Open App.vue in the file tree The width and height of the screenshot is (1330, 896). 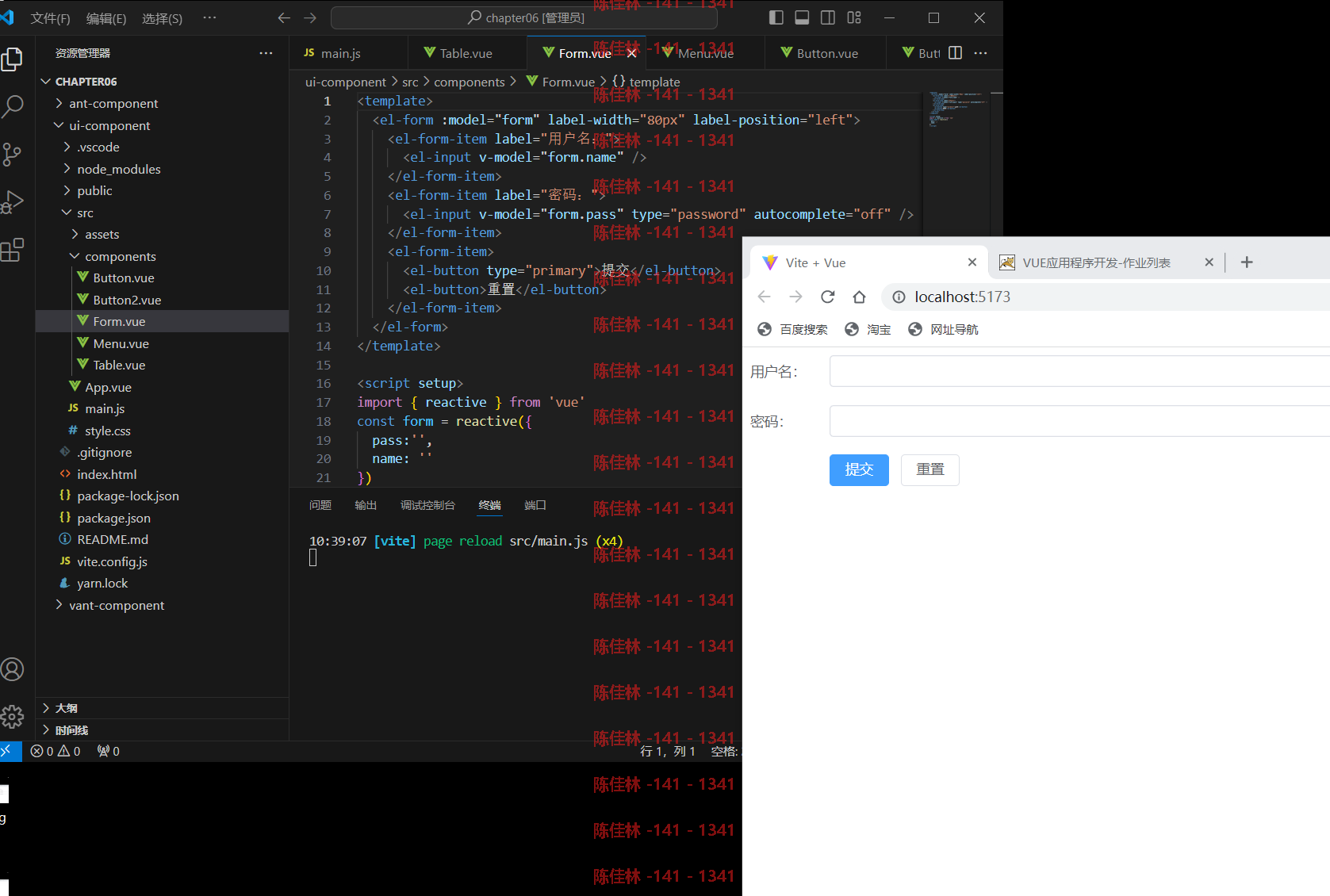point(108,387)
